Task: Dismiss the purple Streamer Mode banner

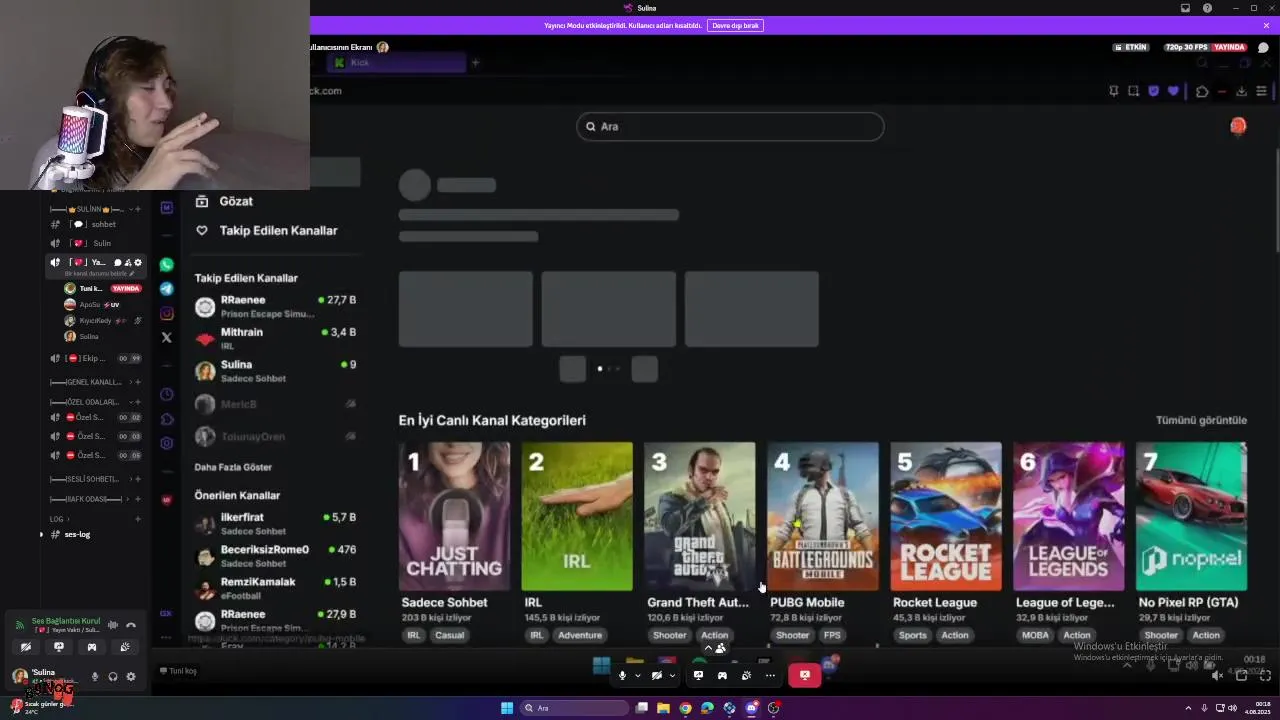Action: click(x=1266, y=25)
